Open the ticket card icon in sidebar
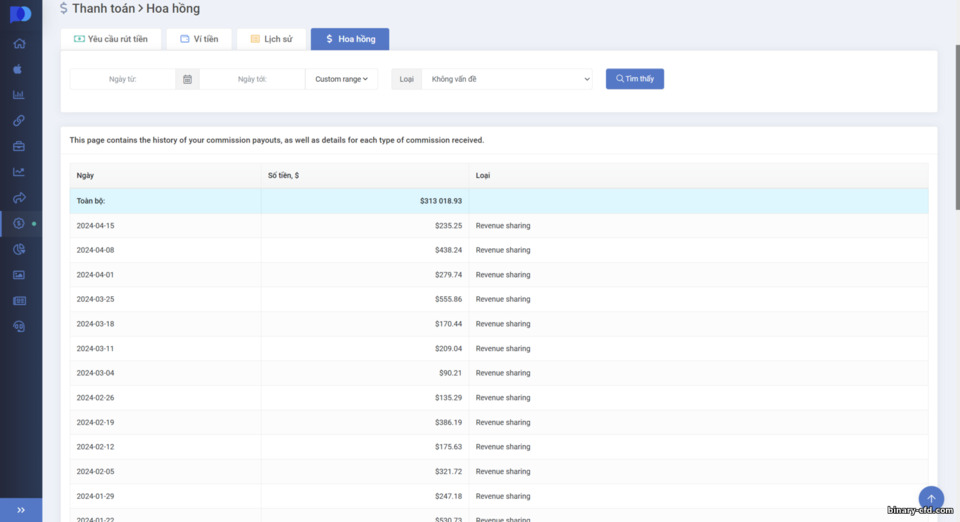Viewport: 960px width, 522px height. coord(19,300)
